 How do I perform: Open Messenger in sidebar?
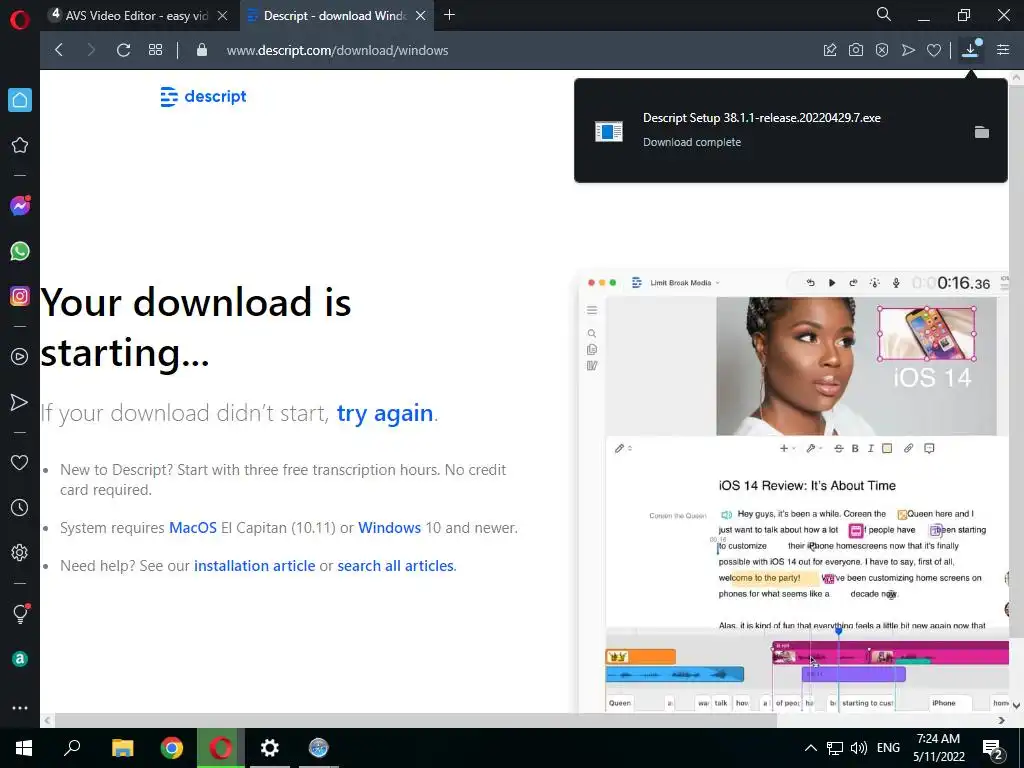pyautogui.click(x=20, y=206)
